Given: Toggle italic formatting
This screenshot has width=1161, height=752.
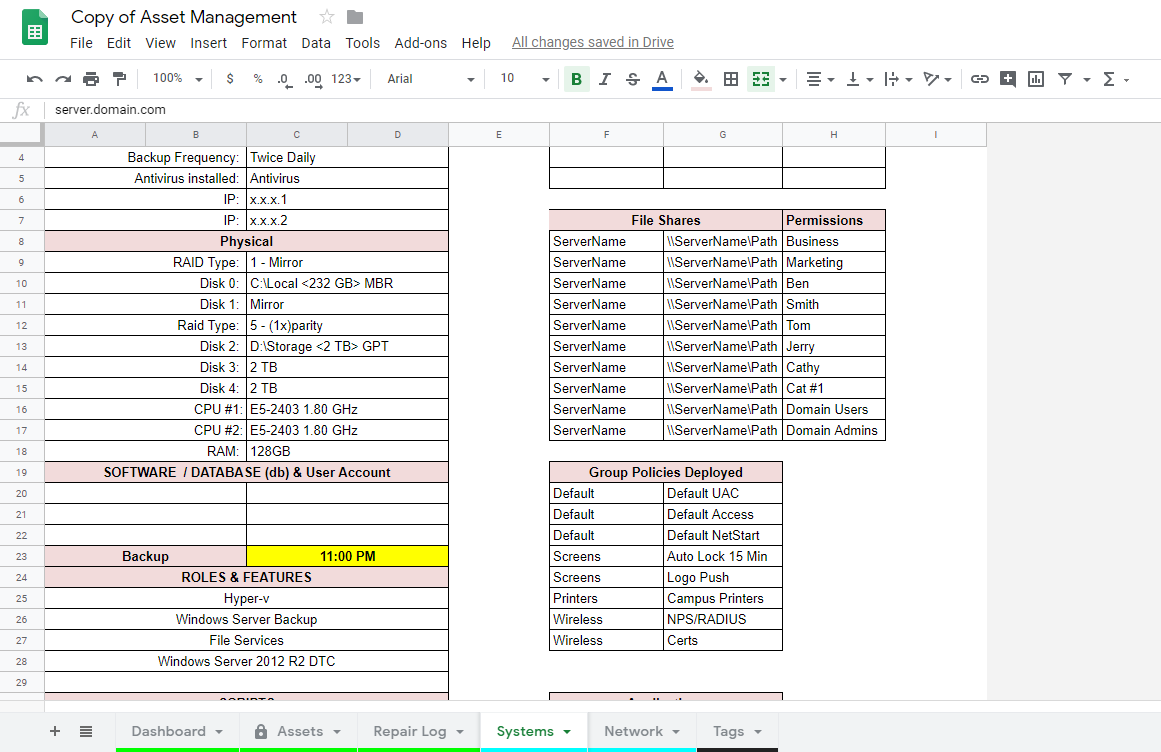Looking at the screenshot, I should point(604,79).
